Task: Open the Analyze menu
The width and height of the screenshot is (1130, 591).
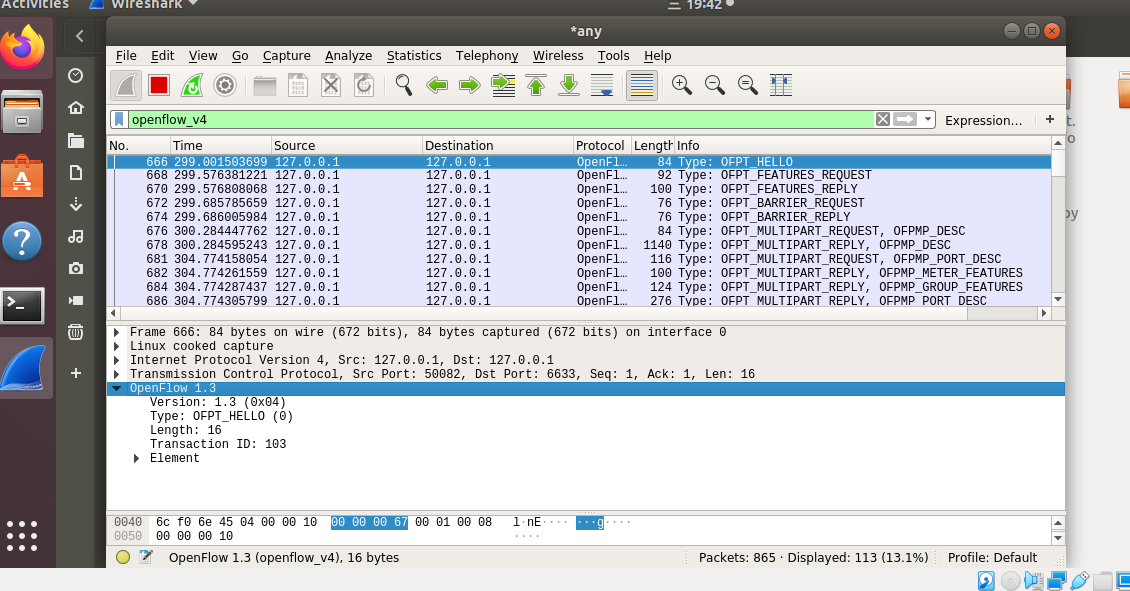Action: [x=348, y=55]
